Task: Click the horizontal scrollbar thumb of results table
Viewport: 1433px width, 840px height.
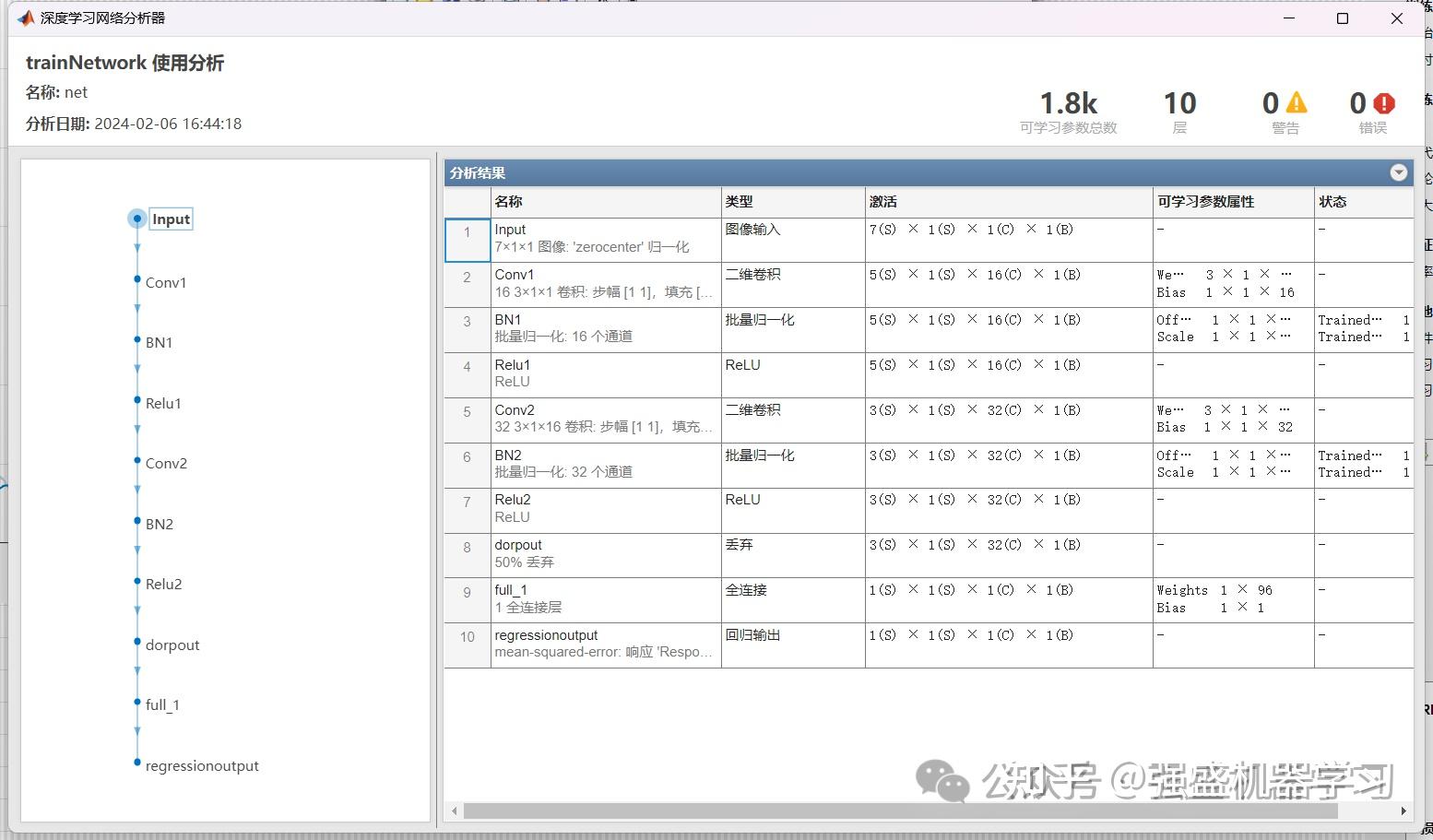Action: click(x=900, y=811)
